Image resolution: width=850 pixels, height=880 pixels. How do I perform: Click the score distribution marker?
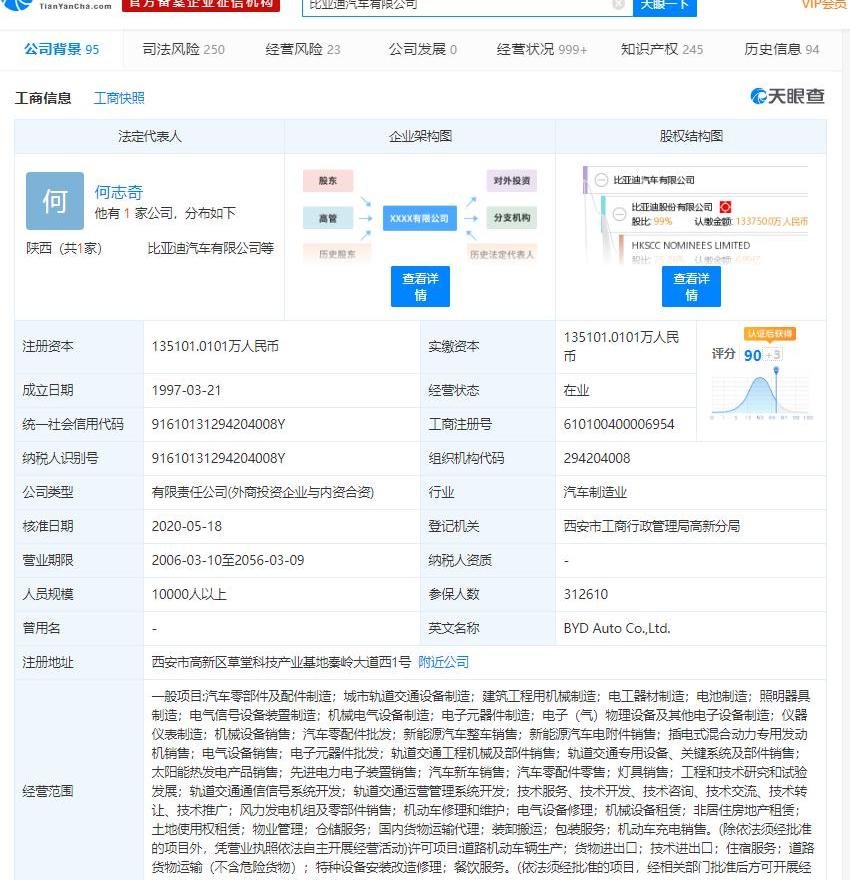coord(776,371)
